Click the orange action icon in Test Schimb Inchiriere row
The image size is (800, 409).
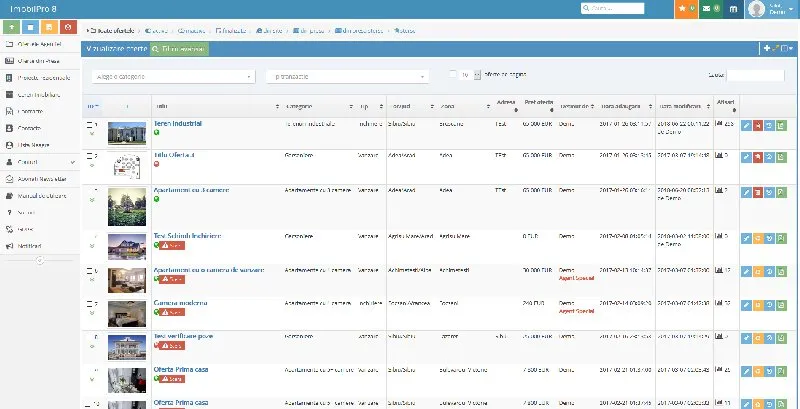(x=758, y=238)
